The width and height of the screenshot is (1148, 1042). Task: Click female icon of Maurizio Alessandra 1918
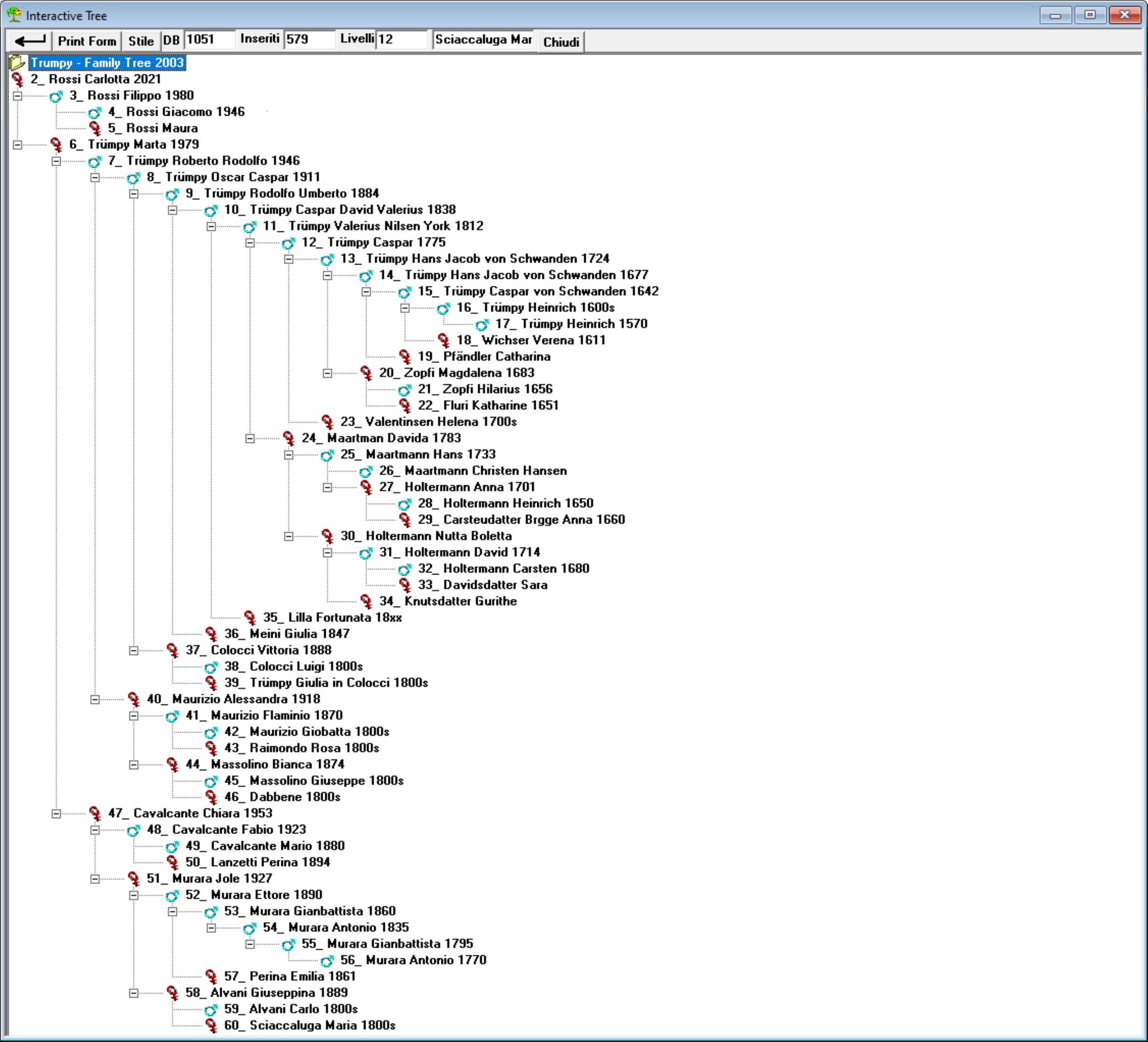tap(134, 699)
